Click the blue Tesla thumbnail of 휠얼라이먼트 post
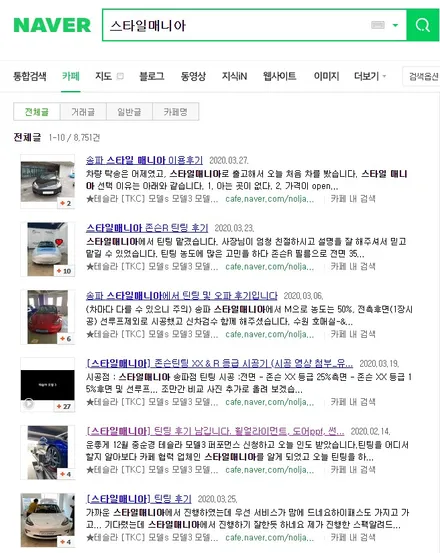The image size is (440, 553). [48, 452]
